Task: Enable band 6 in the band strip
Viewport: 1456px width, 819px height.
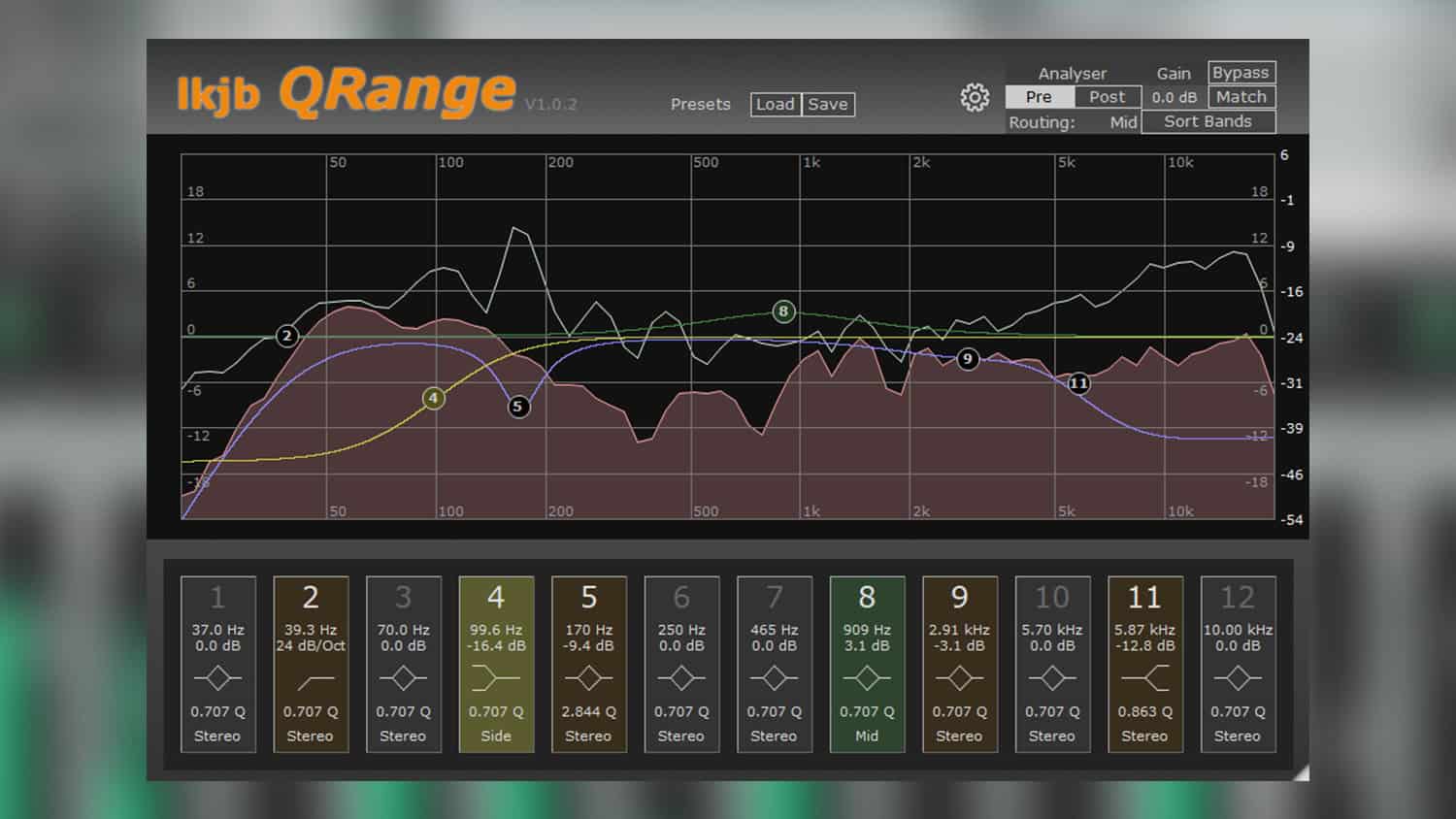Action: (681, 596)
